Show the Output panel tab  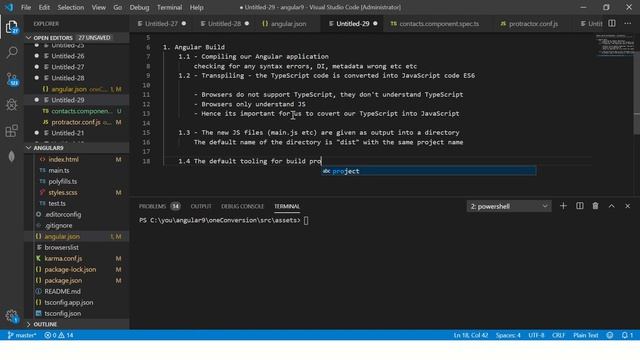(x=201, y=206)
